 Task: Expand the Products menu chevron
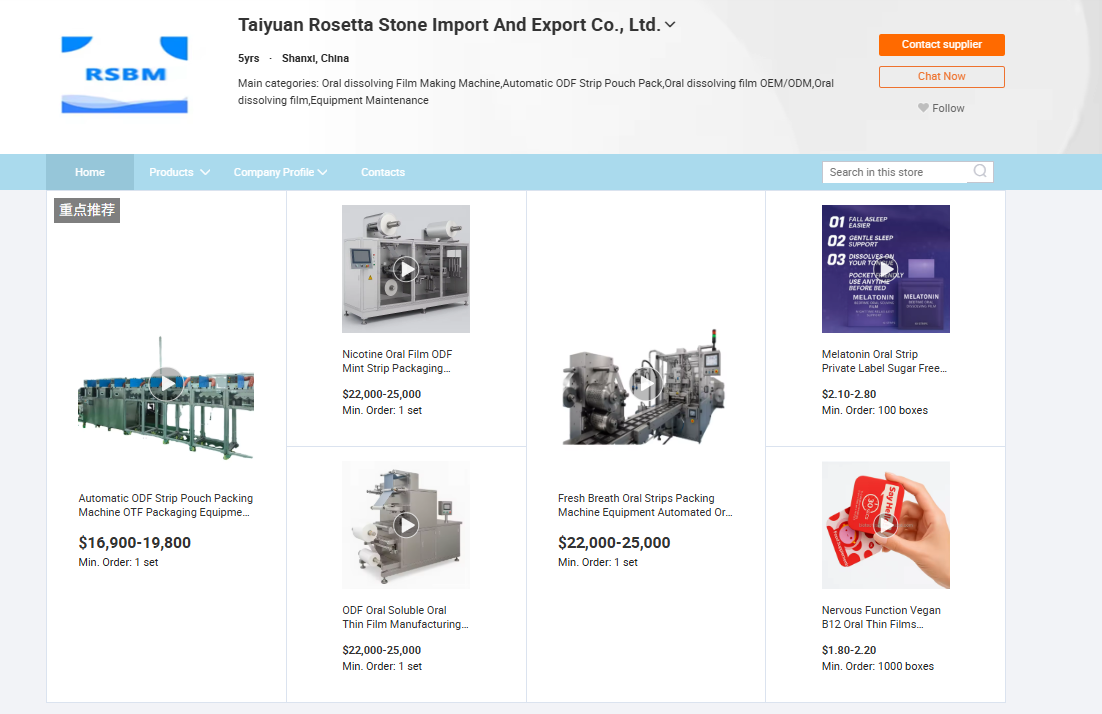[205, 172]
